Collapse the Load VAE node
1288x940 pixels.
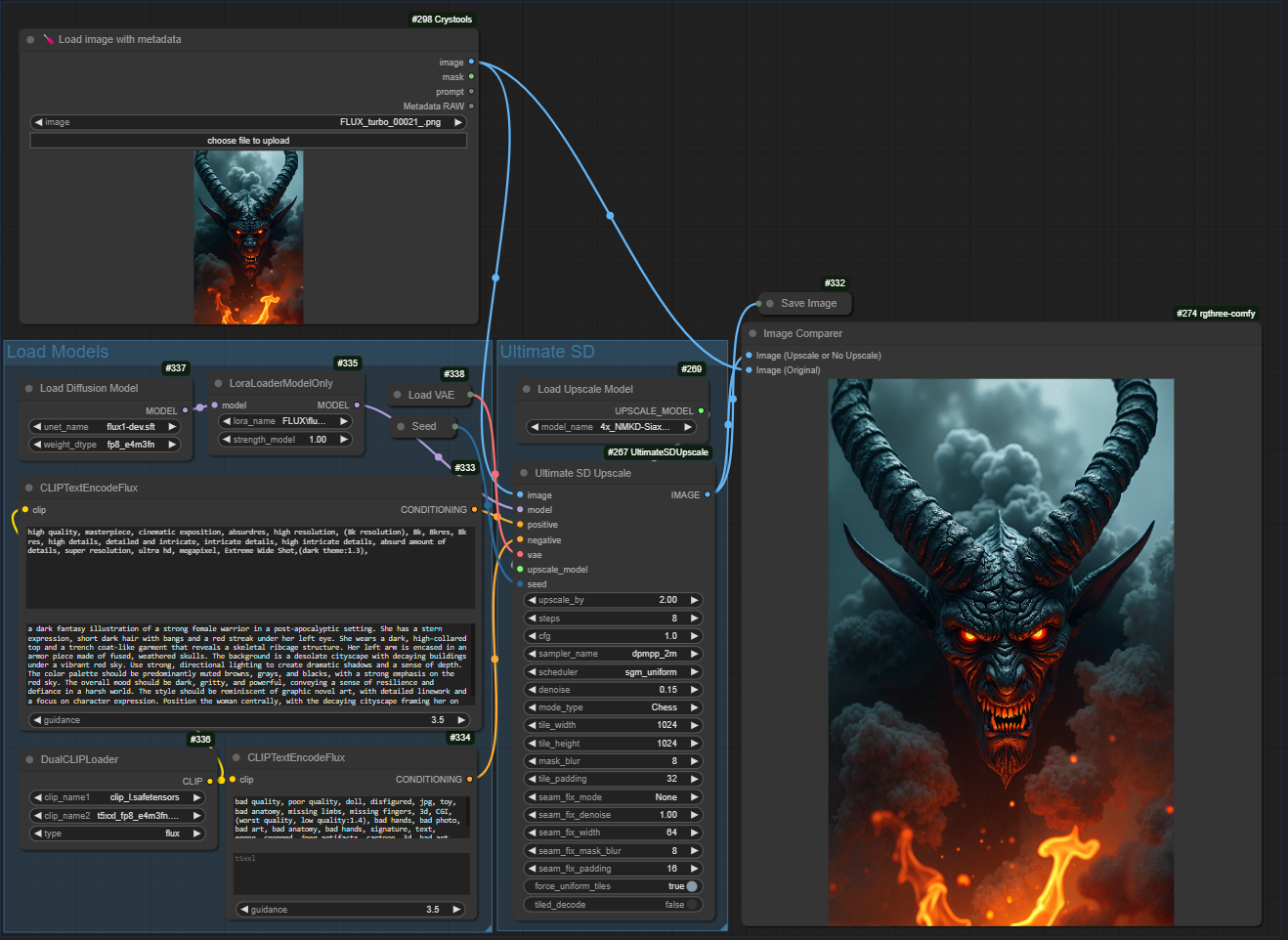click(x=397, y=395)
